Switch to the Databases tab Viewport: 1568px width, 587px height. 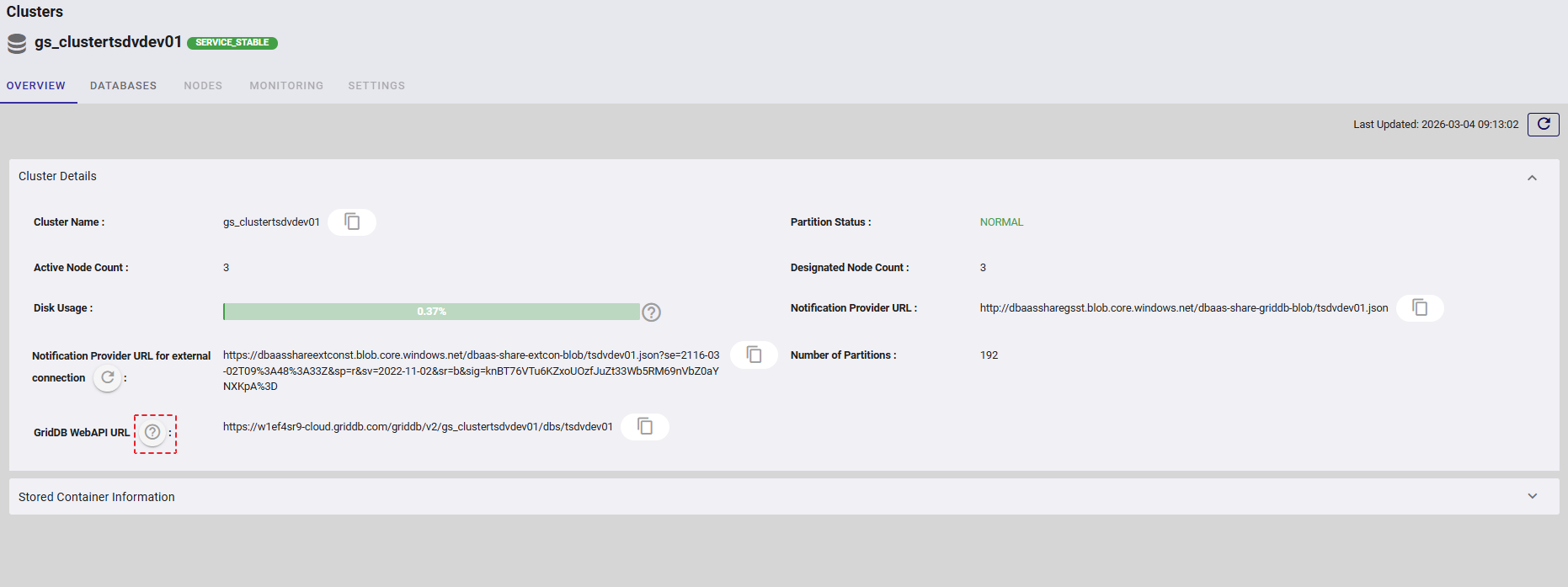123,86
